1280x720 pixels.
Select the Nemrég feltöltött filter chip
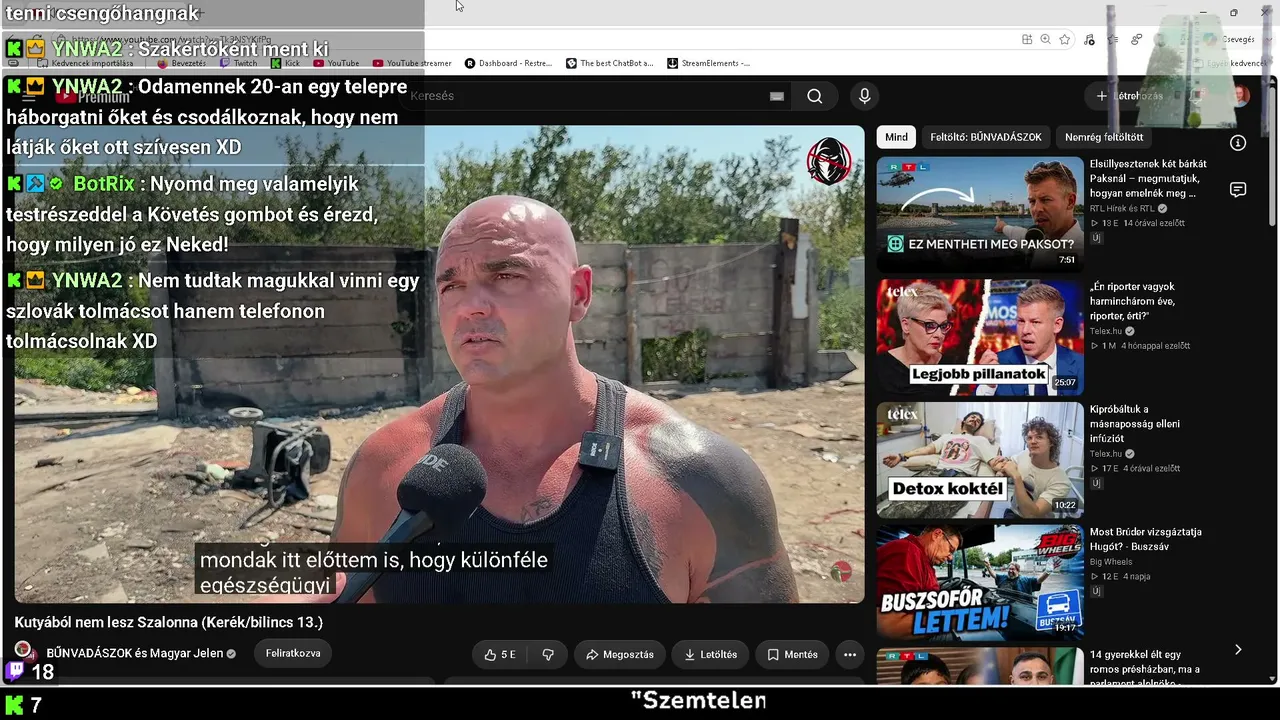(x=1104, y=137)
